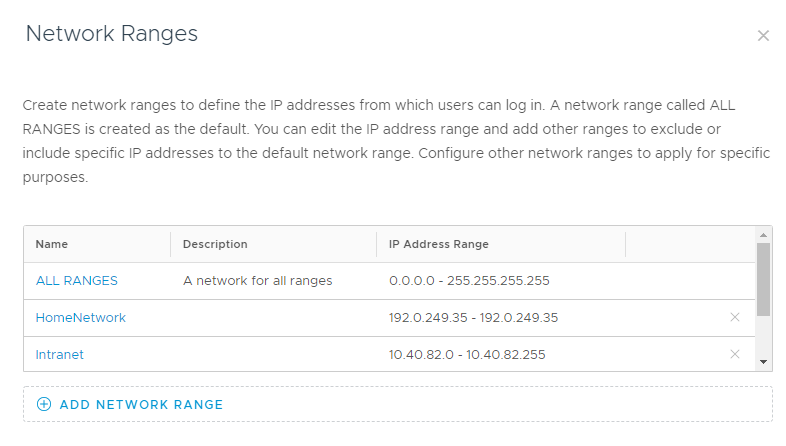This screenshot has width=786, height=446.
Task: Open the ALL RANGES network range
Action: [x=77, y=281]
